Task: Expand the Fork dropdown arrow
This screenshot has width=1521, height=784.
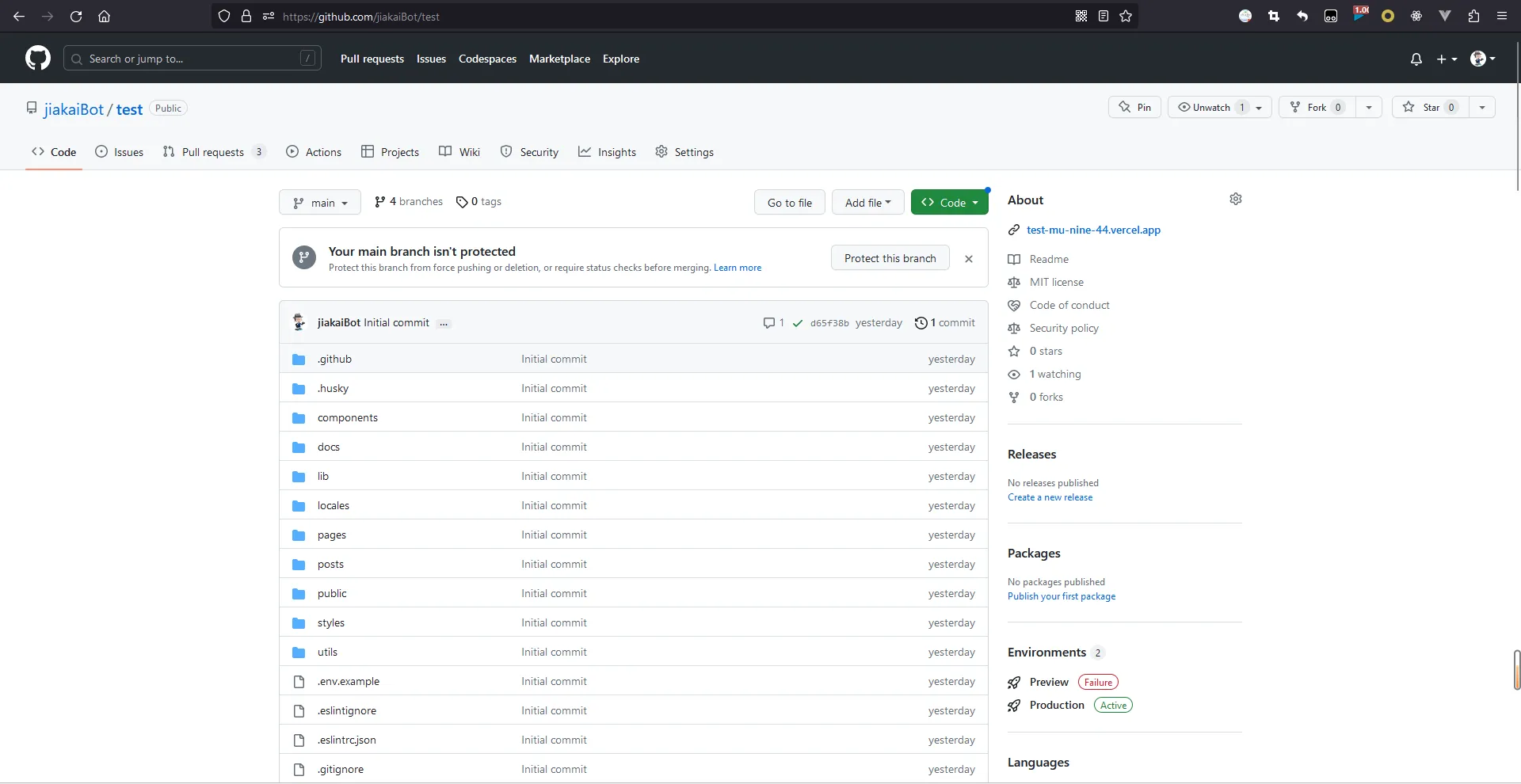Action: click(1369, 107)
